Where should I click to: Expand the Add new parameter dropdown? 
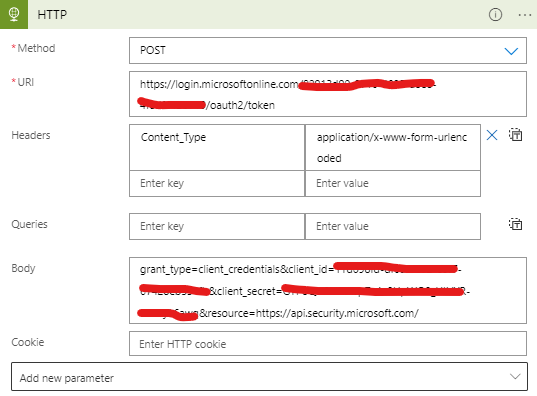tap(269, 377)
